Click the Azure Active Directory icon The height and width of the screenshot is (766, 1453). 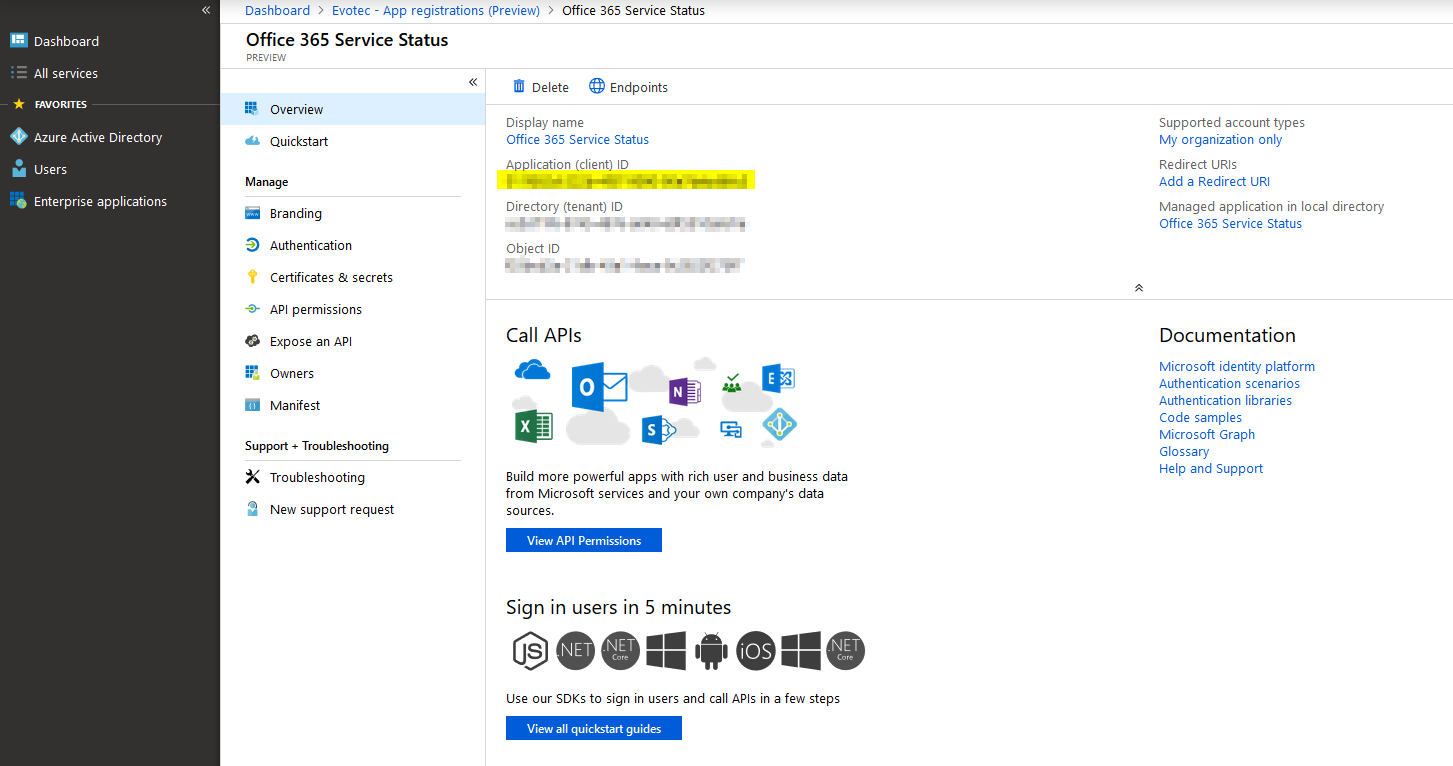point(18,137)
